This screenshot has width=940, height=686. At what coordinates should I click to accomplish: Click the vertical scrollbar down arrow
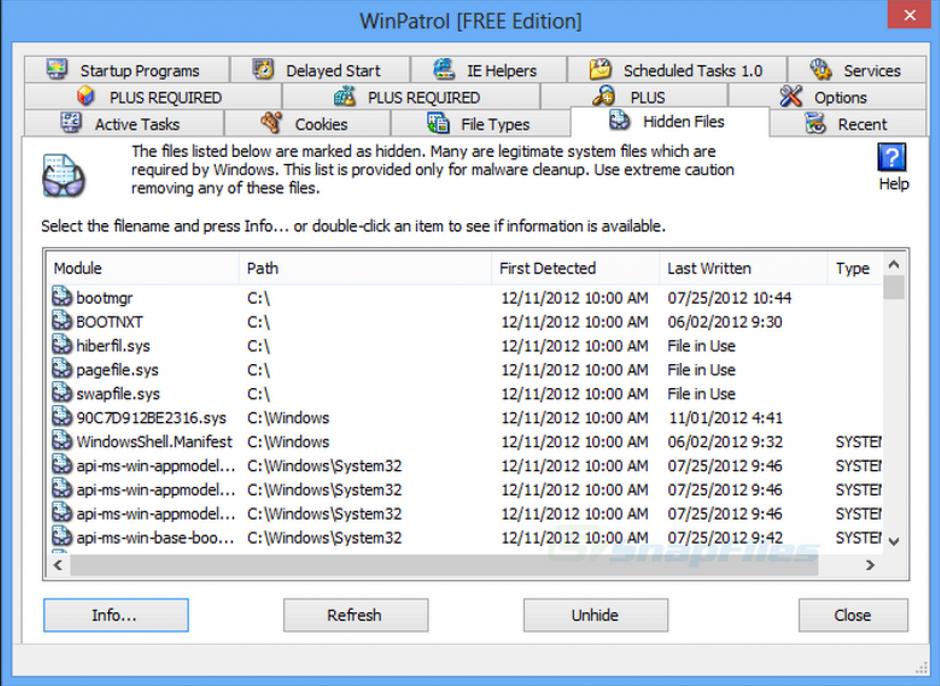pyautogui.click(x=894, y=541)
